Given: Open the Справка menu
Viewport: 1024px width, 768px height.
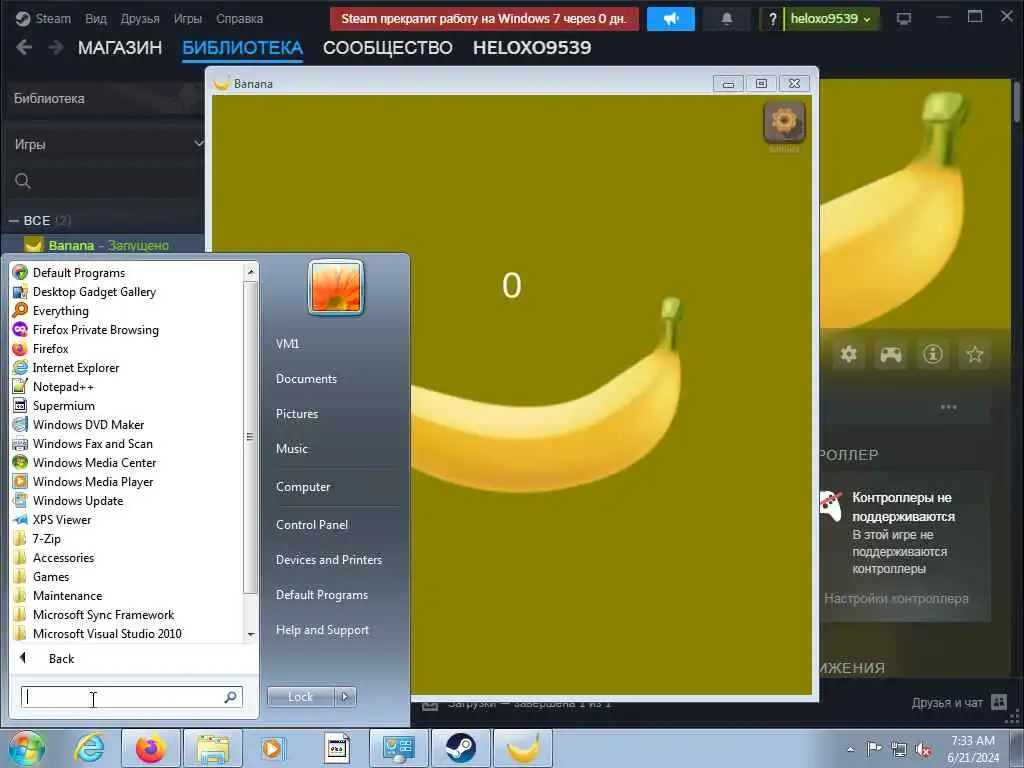Looking at the screenshot, I should pos(239,19).
